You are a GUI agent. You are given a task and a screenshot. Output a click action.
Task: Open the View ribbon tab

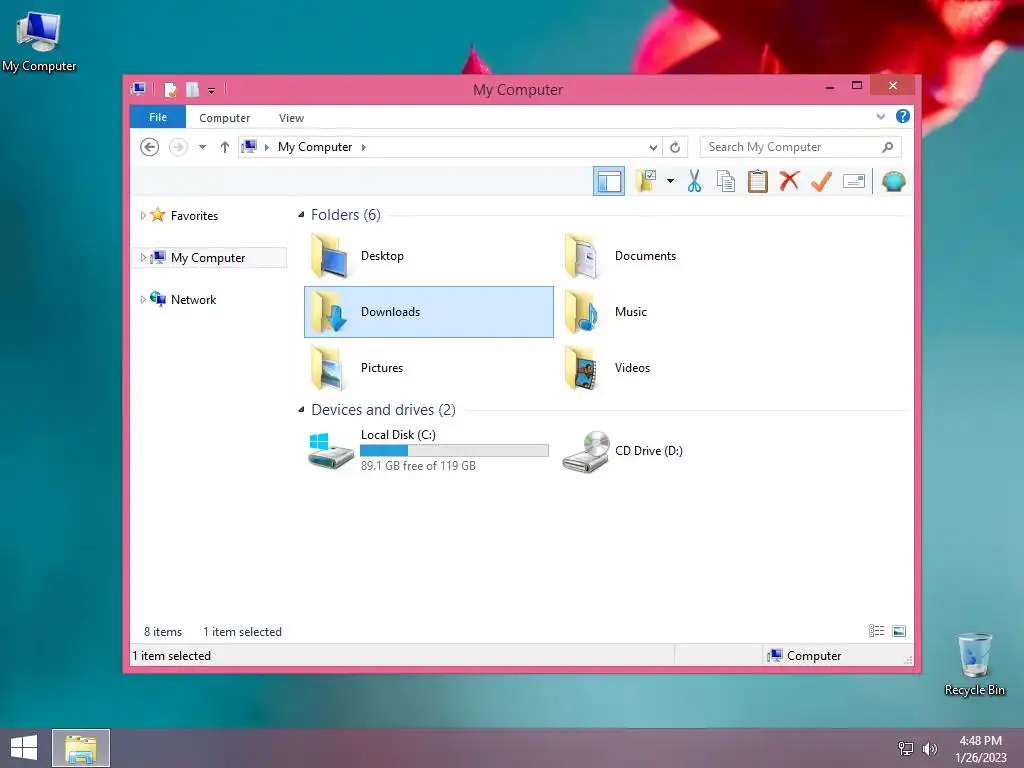click(x=291, y=118)
